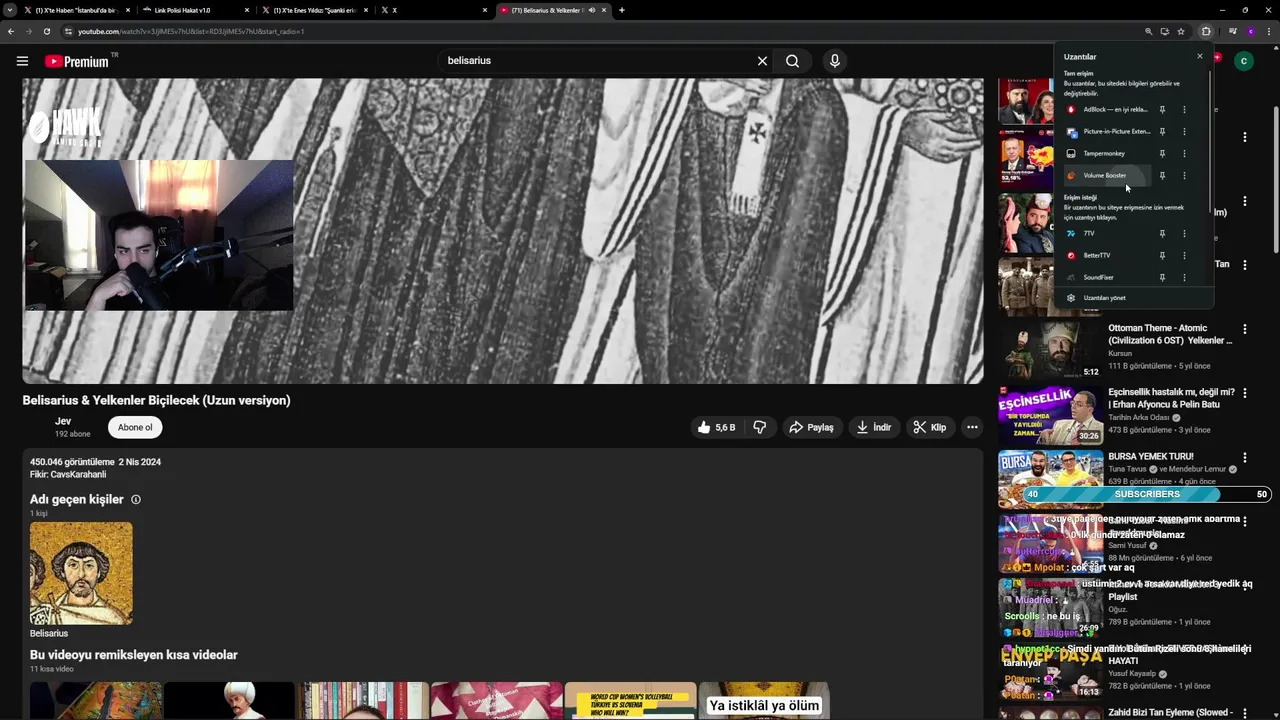
Task: Launch BetterTTV from extensions list
Action: tap(1106, 255)
